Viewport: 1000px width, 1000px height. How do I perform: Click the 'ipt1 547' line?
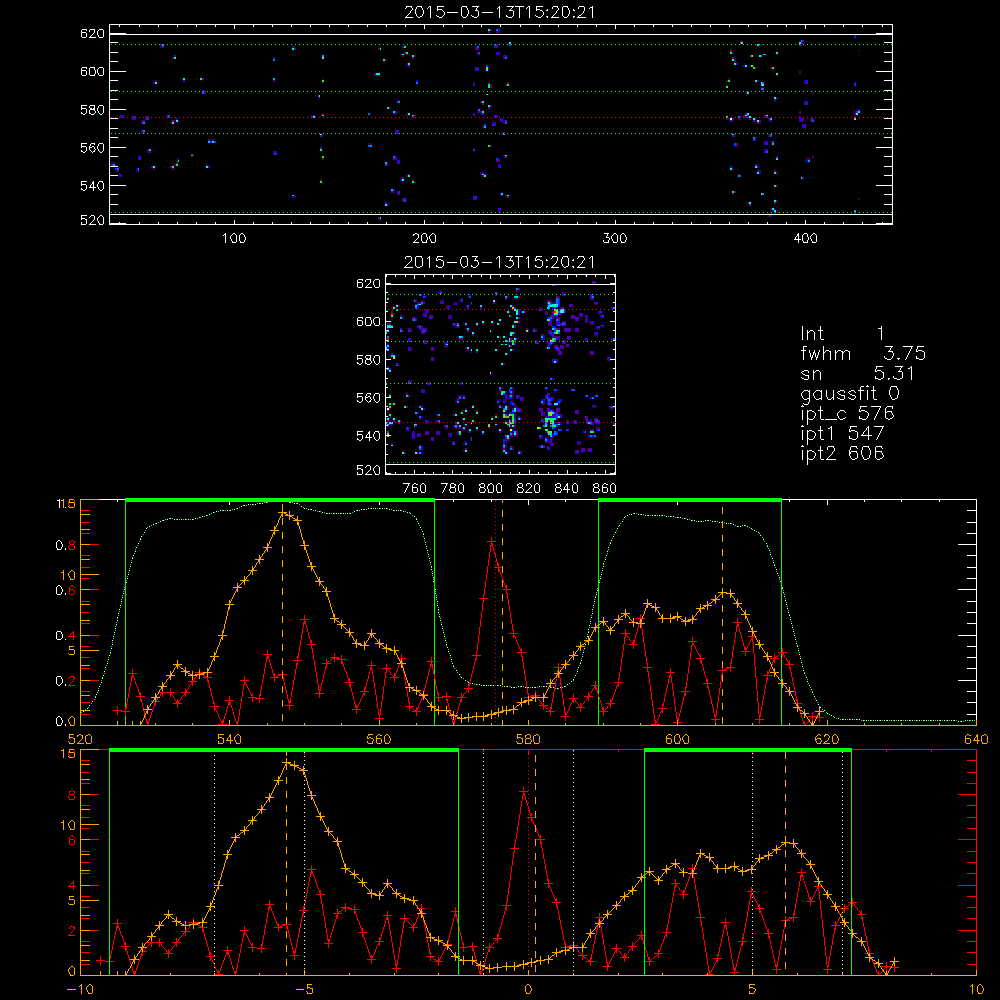pyautogui.click(x=842, y=434)
